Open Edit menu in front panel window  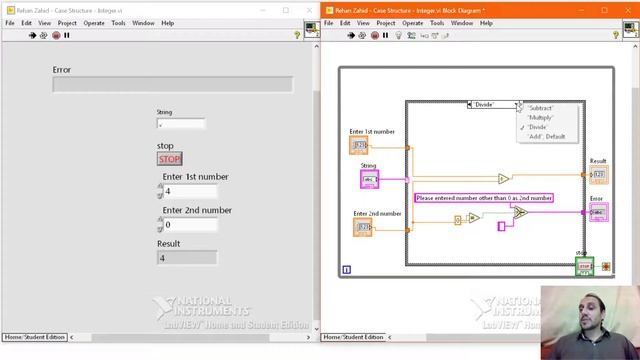(x=27, y=23)
